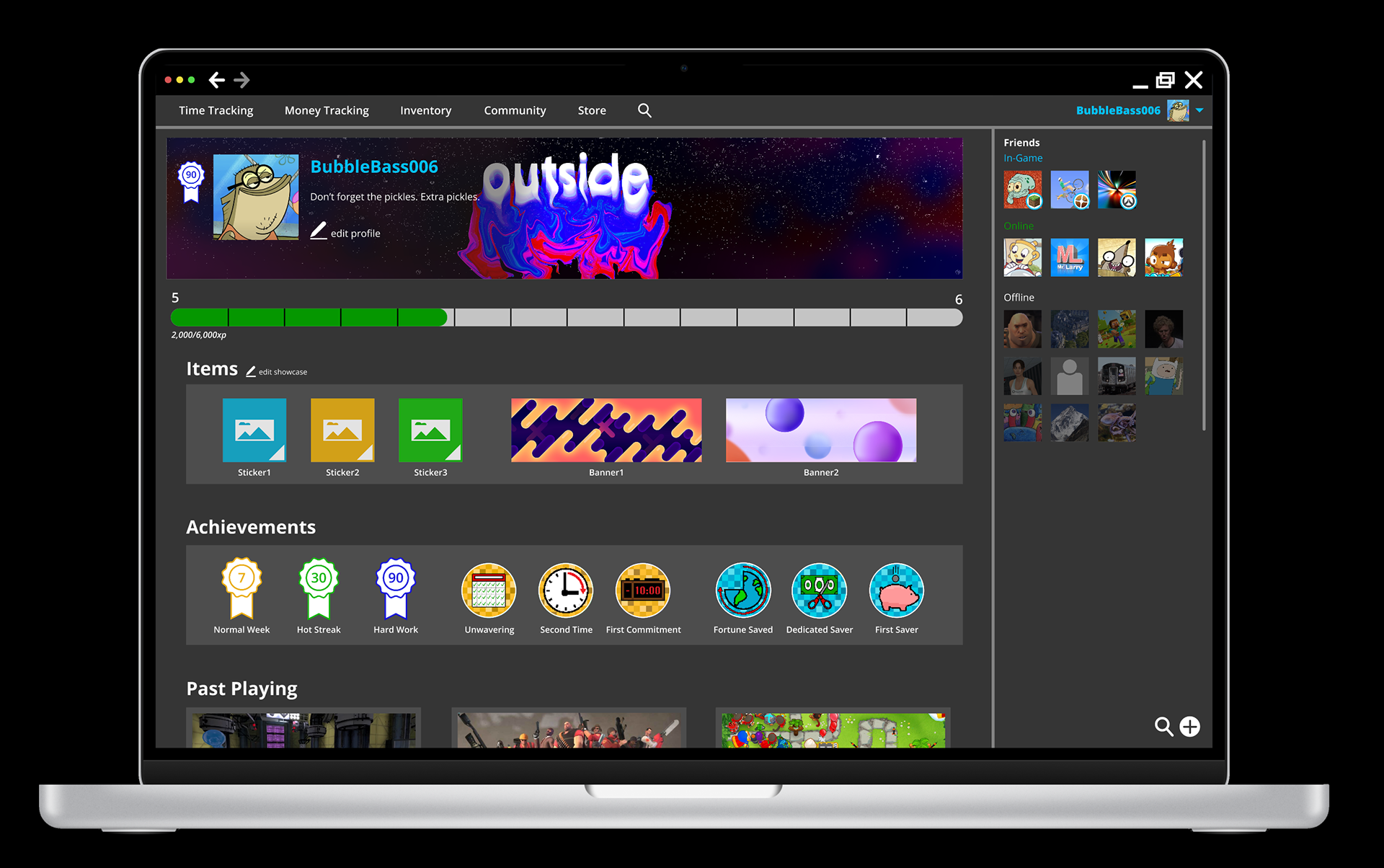Click edit showcase next to Items
The width and height of the screenshot is (1384, 868).
(x=277, y=372)
